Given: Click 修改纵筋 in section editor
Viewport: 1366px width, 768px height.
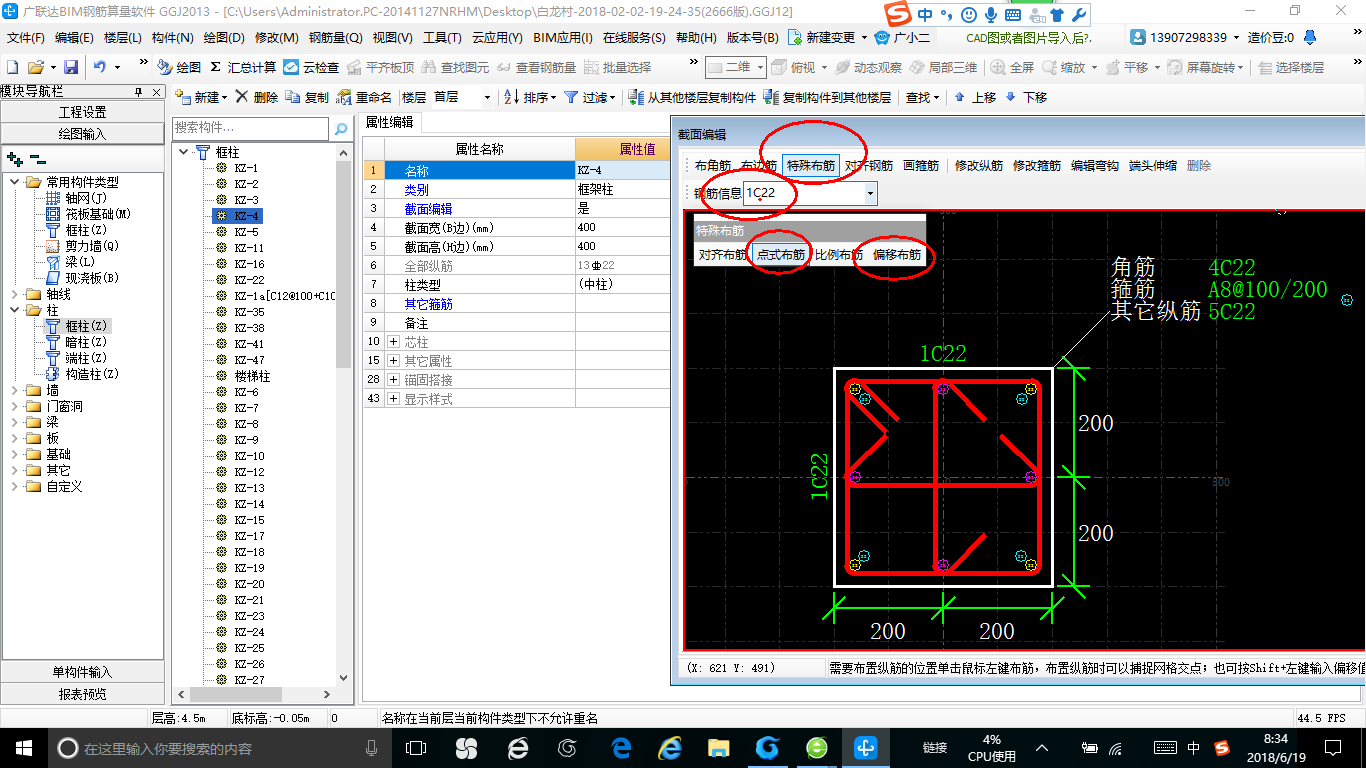Looking at the screenshot, I should [x=979, y=166].
